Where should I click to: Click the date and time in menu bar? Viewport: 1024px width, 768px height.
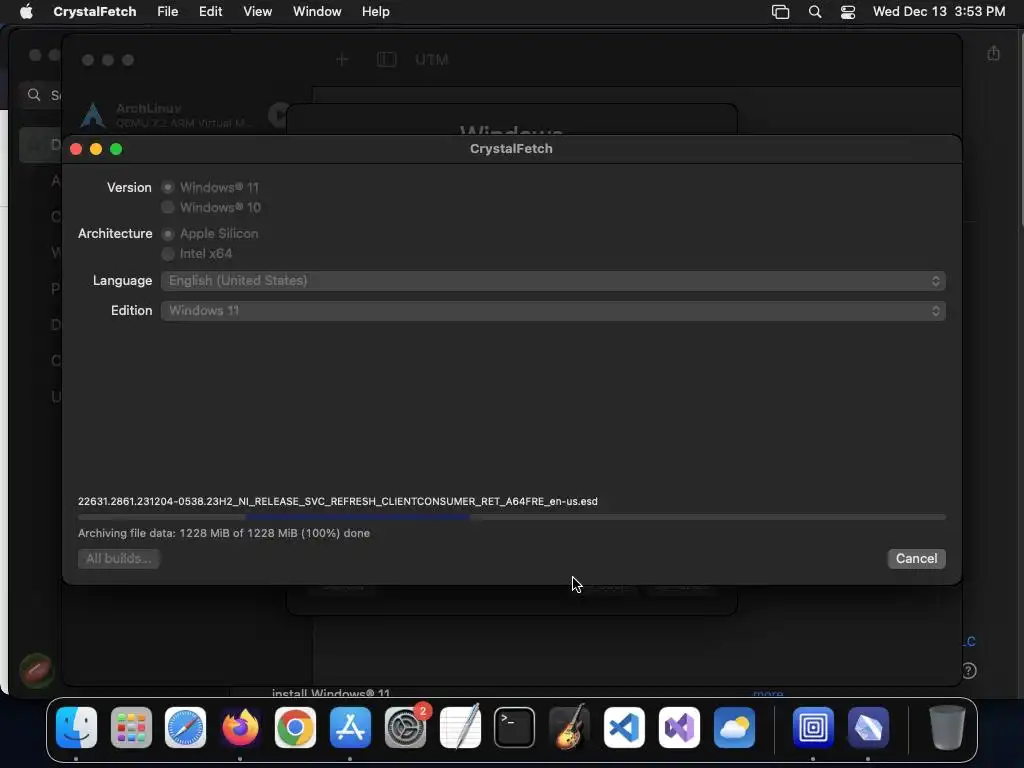coord(938,12)
